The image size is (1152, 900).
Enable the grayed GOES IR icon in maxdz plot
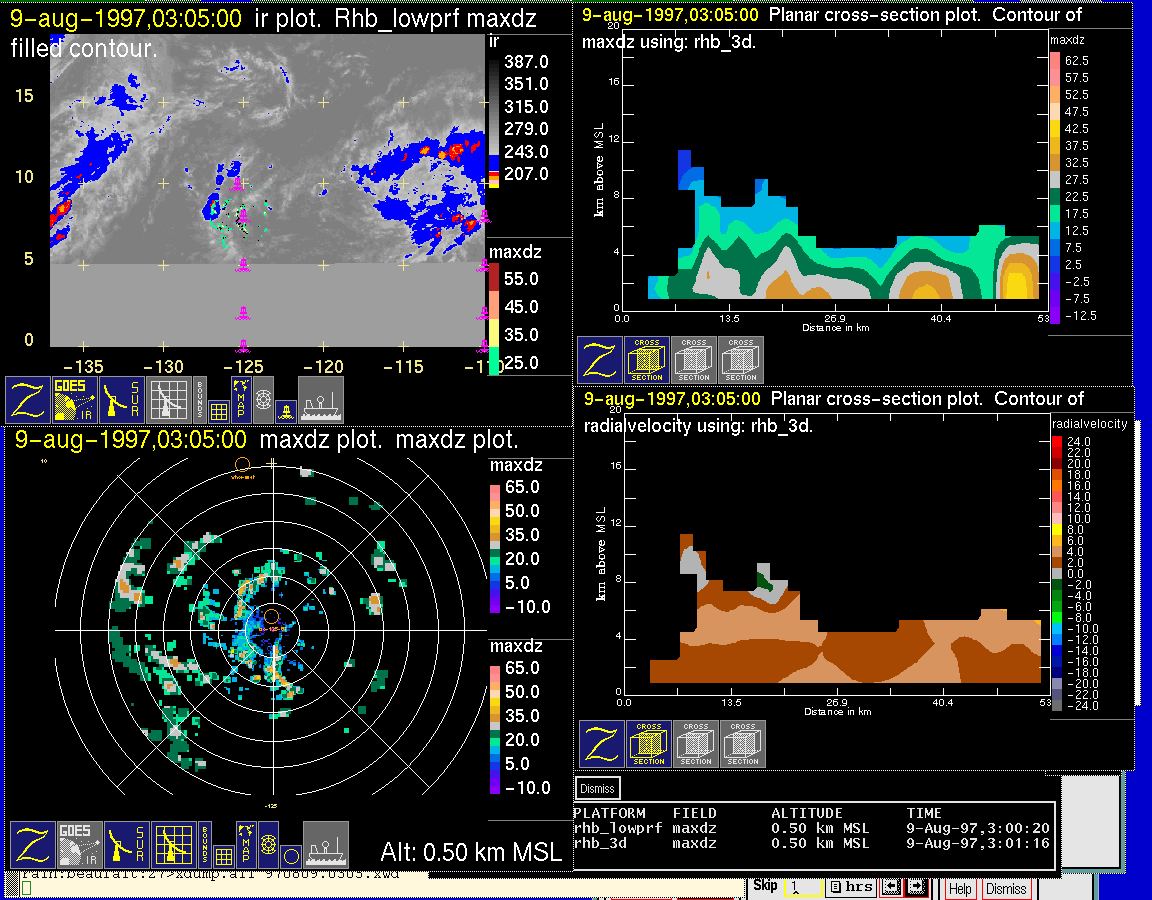[78, 845]
